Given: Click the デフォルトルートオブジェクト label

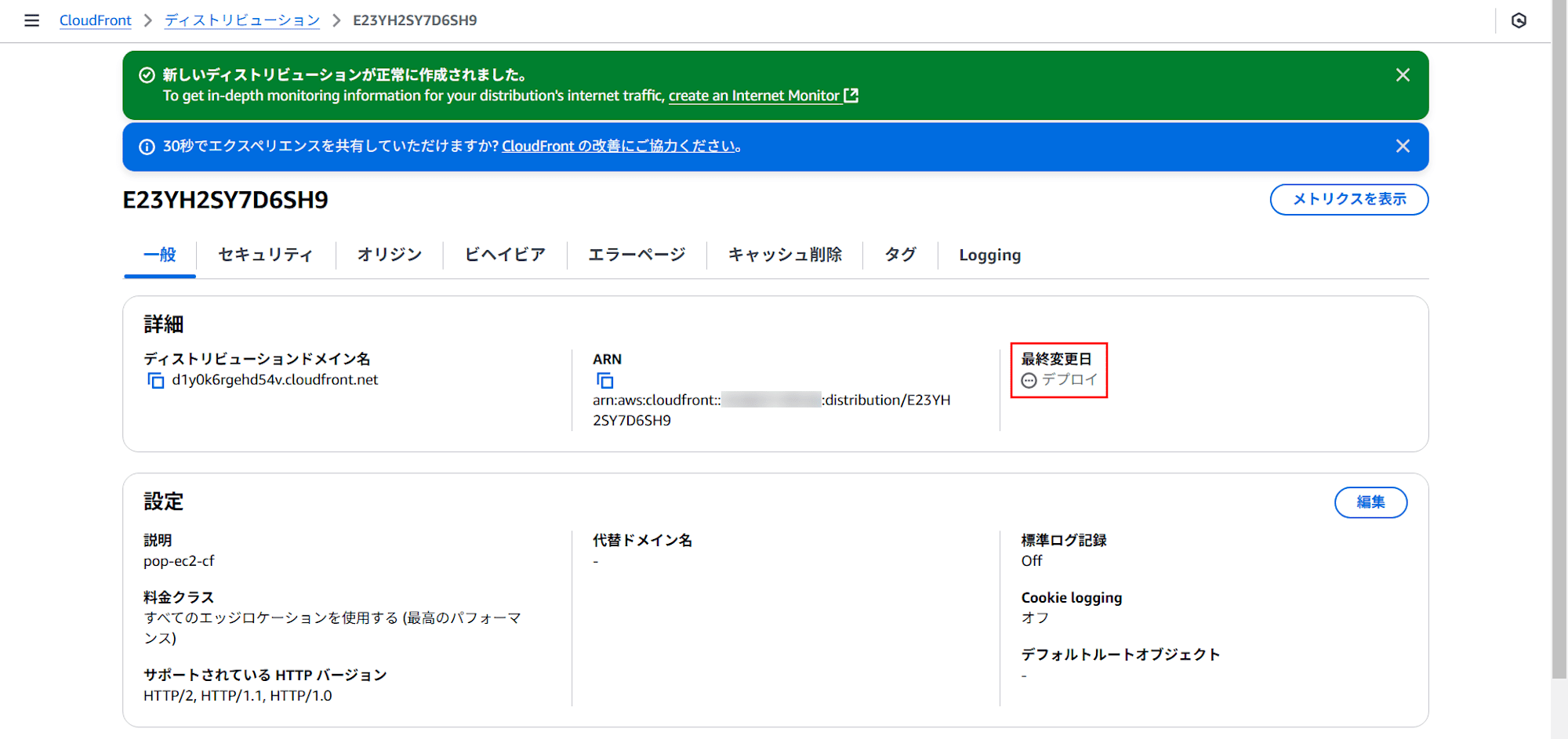Looking at the screenshot, I should point(1120,655).
